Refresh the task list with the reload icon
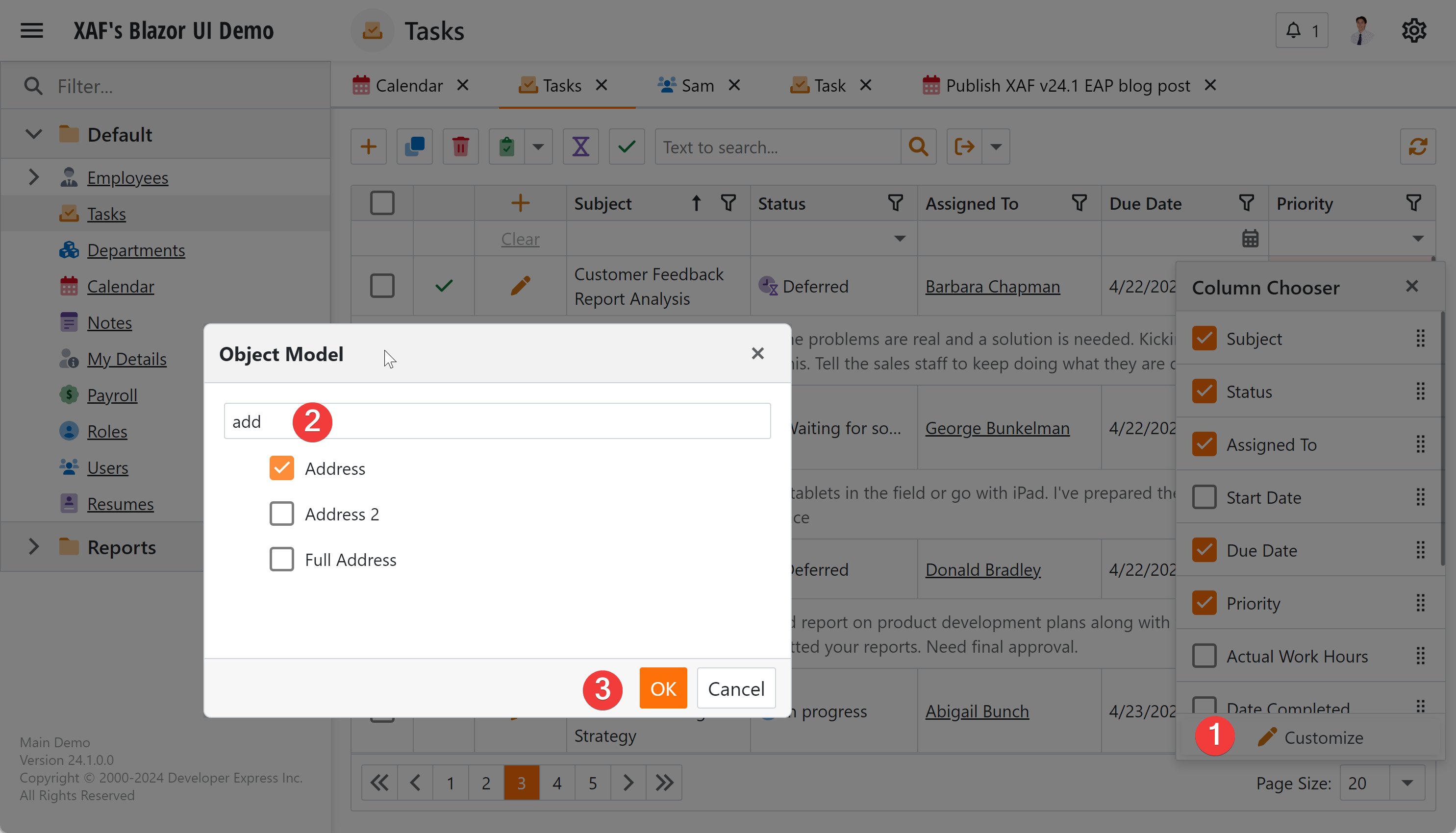The image size is (1456, 833). click(1417, 147)
